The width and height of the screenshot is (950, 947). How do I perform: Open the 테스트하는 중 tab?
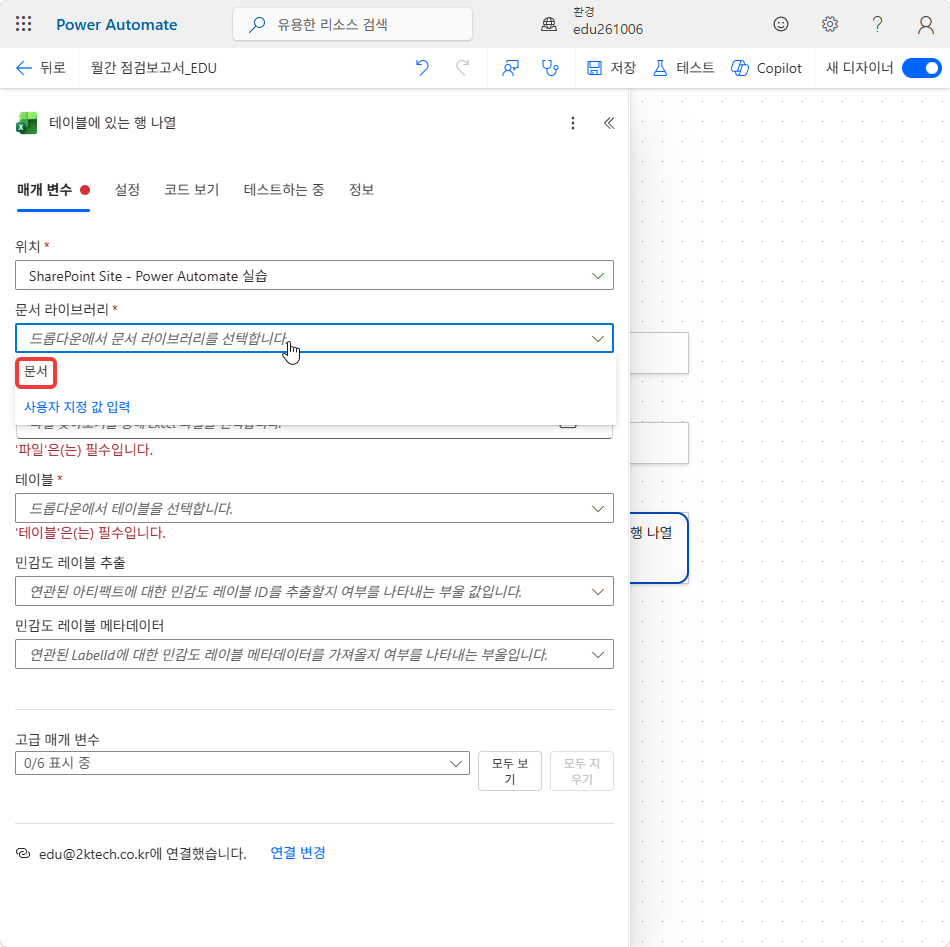coord(284,190)
